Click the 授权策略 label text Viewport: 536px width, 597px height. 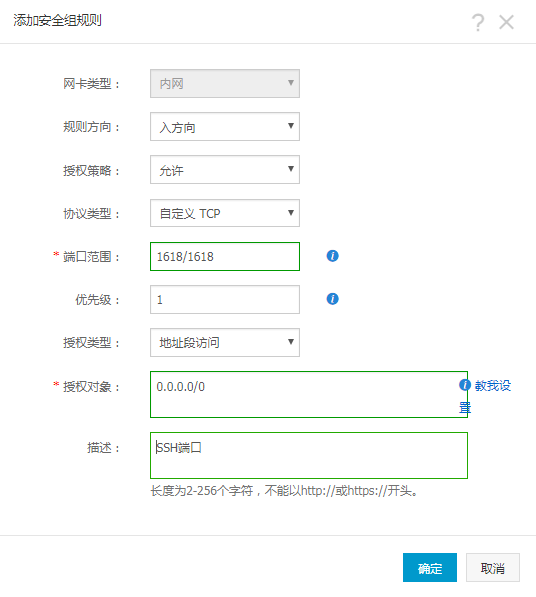coord(91,170)
